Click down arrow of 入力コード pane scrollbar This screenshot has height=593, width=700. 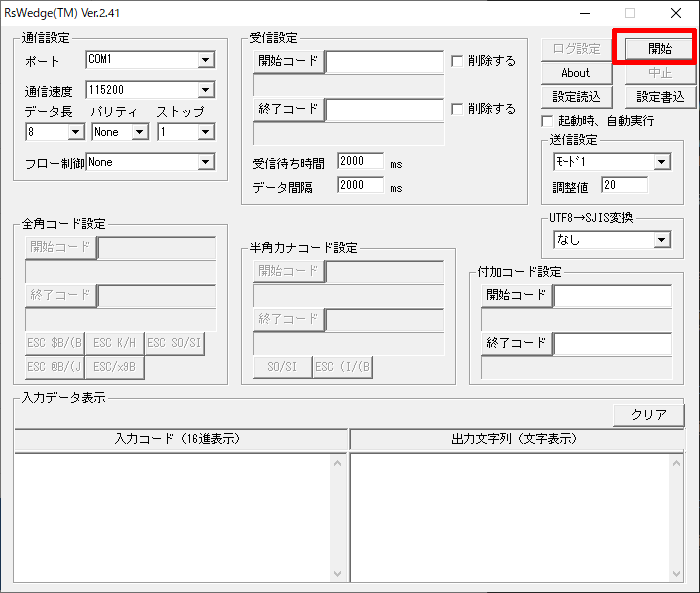coord(338,574)
